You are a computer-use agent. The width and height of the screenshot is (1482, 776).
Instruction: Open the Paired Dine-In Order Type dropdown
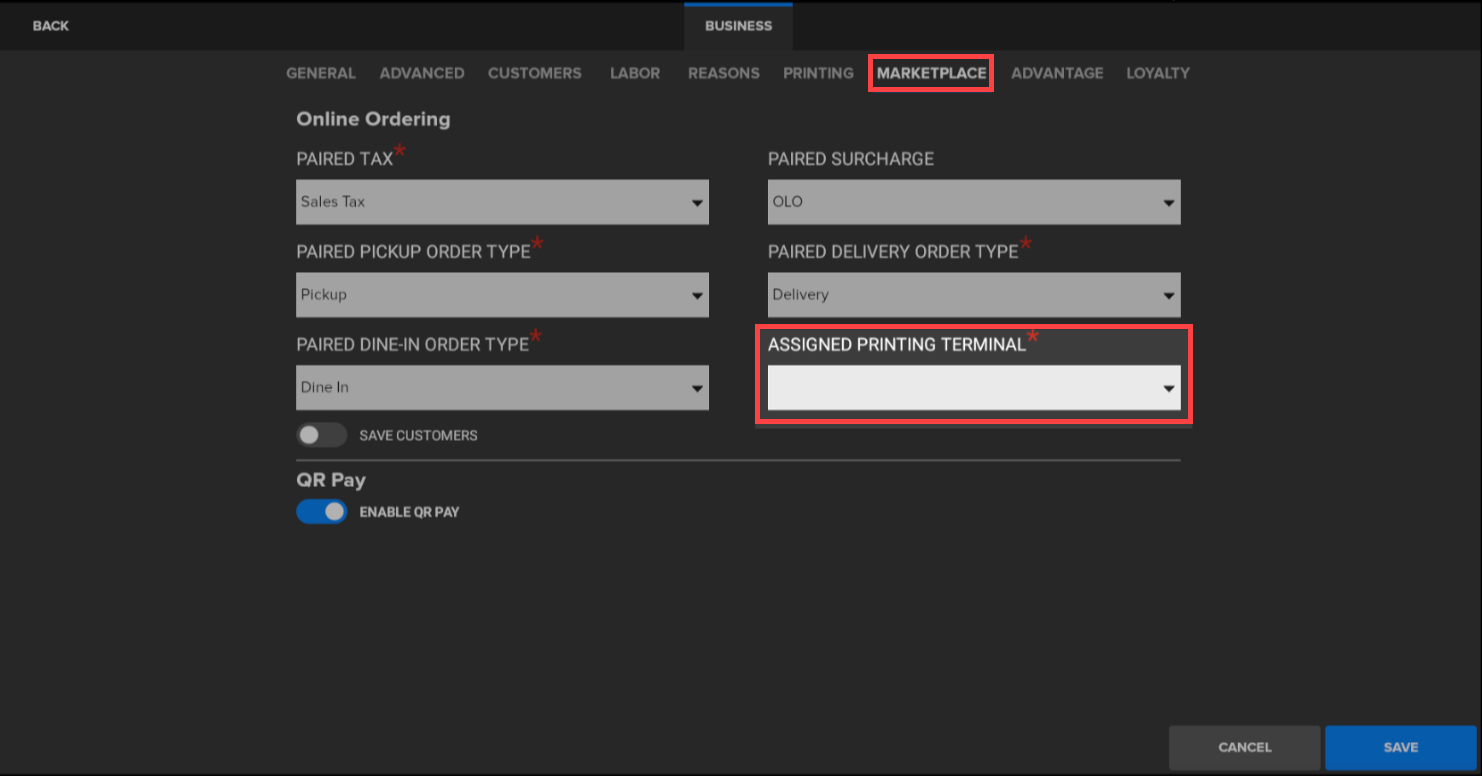[x=502, y=388]
